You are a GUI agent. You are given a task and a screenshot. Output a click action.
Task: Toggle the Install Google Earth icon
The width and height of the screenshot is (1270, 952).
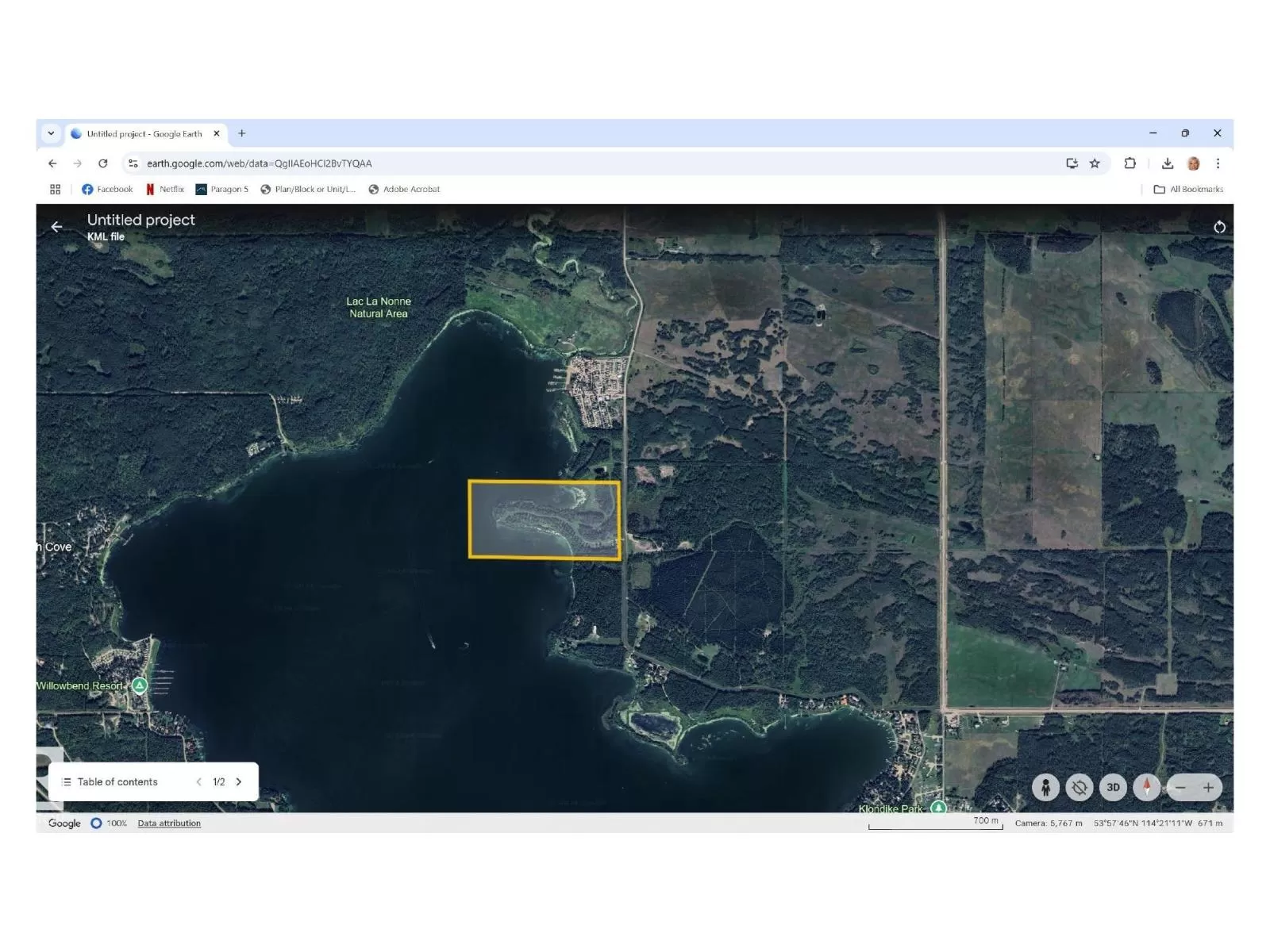pyautogui.click(x=1072, y=163)
